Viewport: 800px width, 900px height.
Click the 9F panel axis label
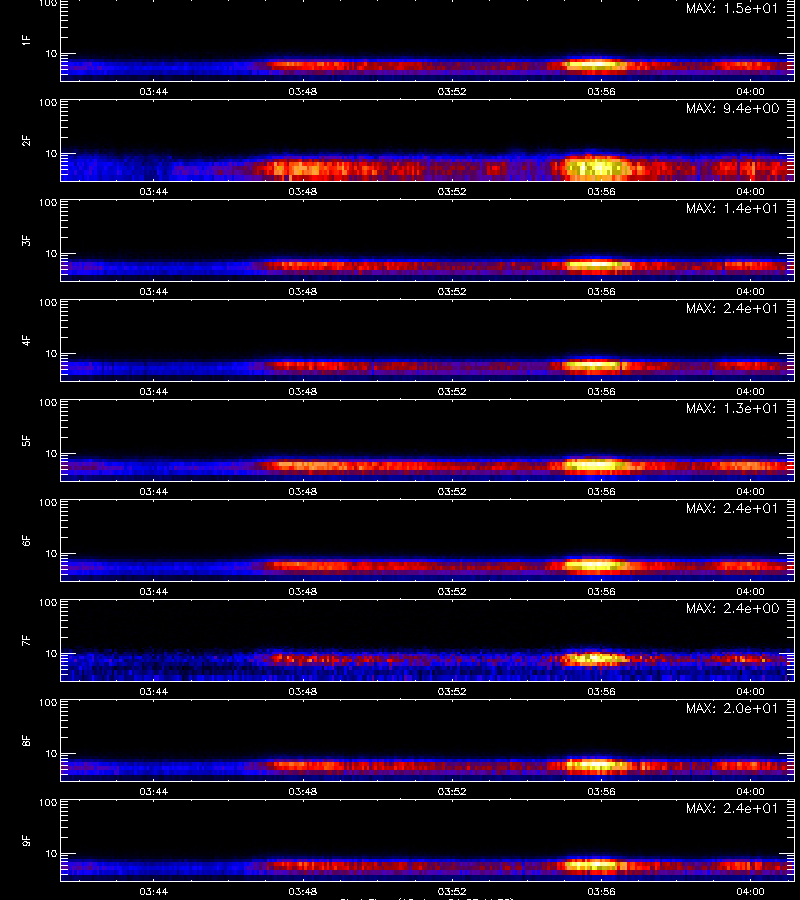tap(26, 840)
